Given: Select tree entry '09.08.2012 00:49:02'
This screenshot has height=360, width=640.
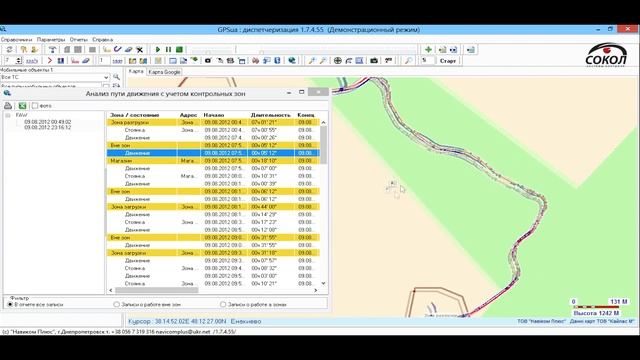Looking at the screenshot, I should 47,122.
